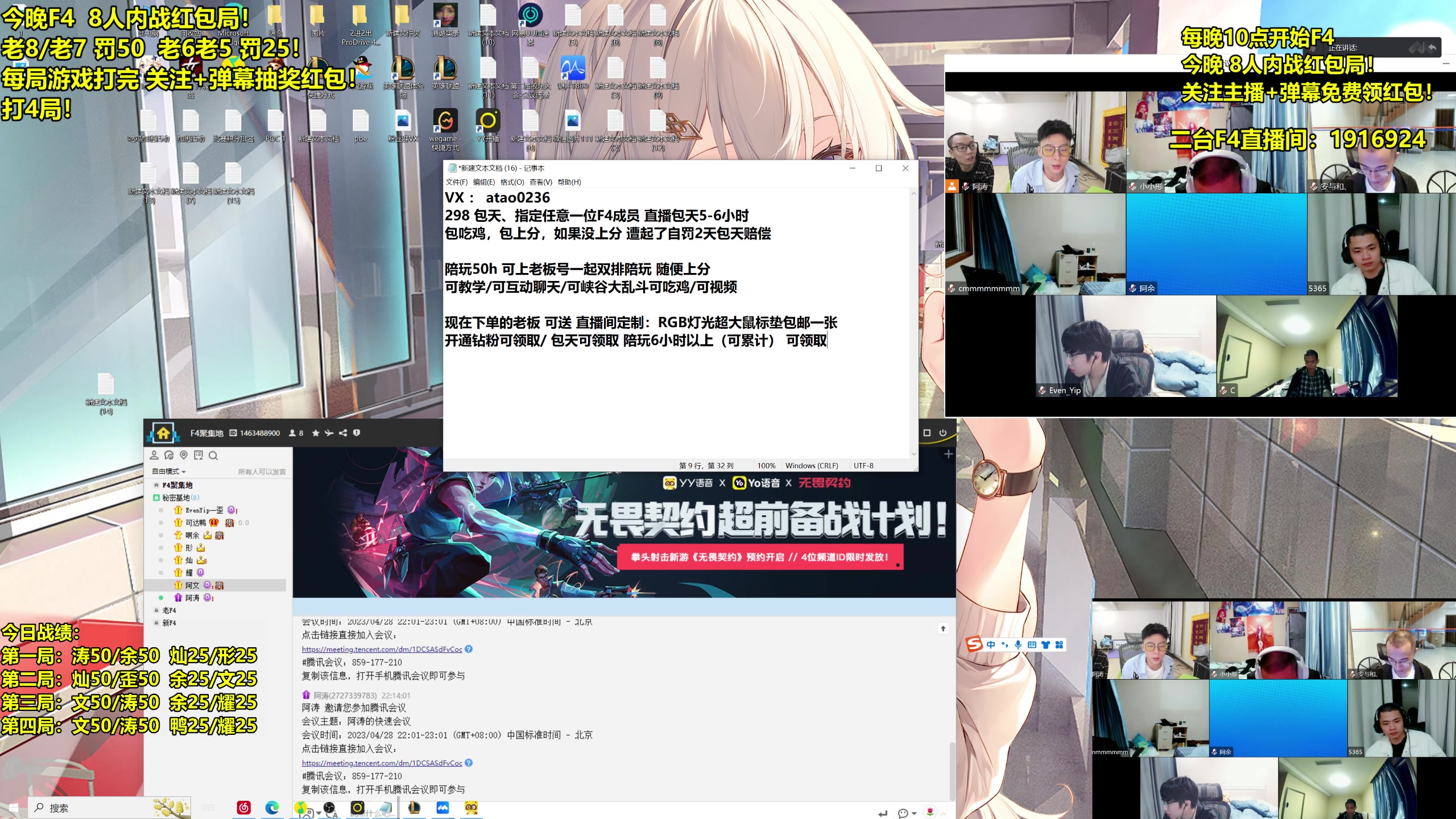
Task: Expand the 老F4 sub-channel
Action: coord(169,610)
